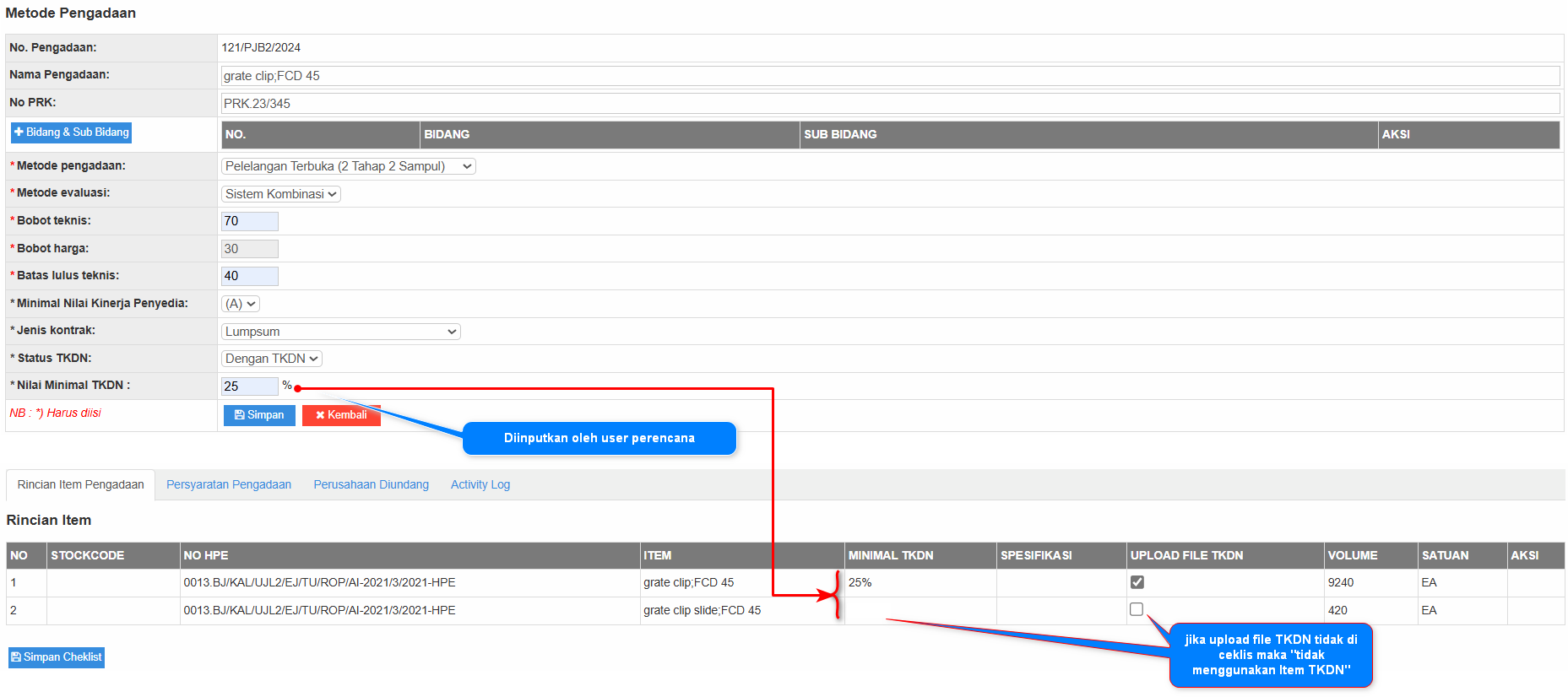This screenshot has height=697, width=1568.
Task: Expand the Status TKDN dropdown
Action: [x=271, y=359]
